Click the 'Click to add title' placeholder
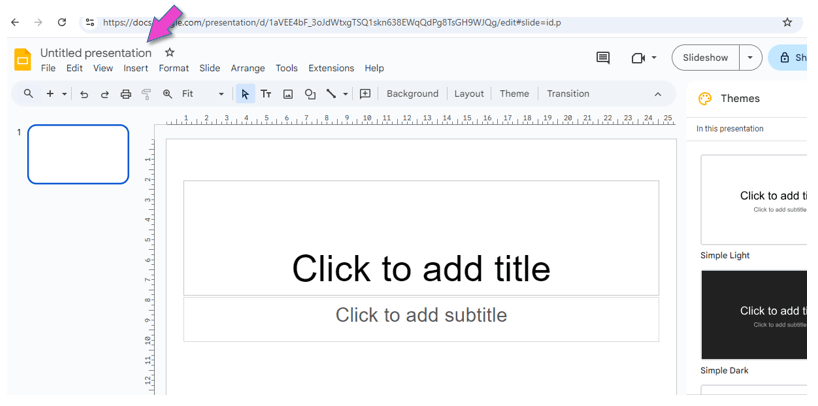818x406 pixels. (x=421, y=268)
